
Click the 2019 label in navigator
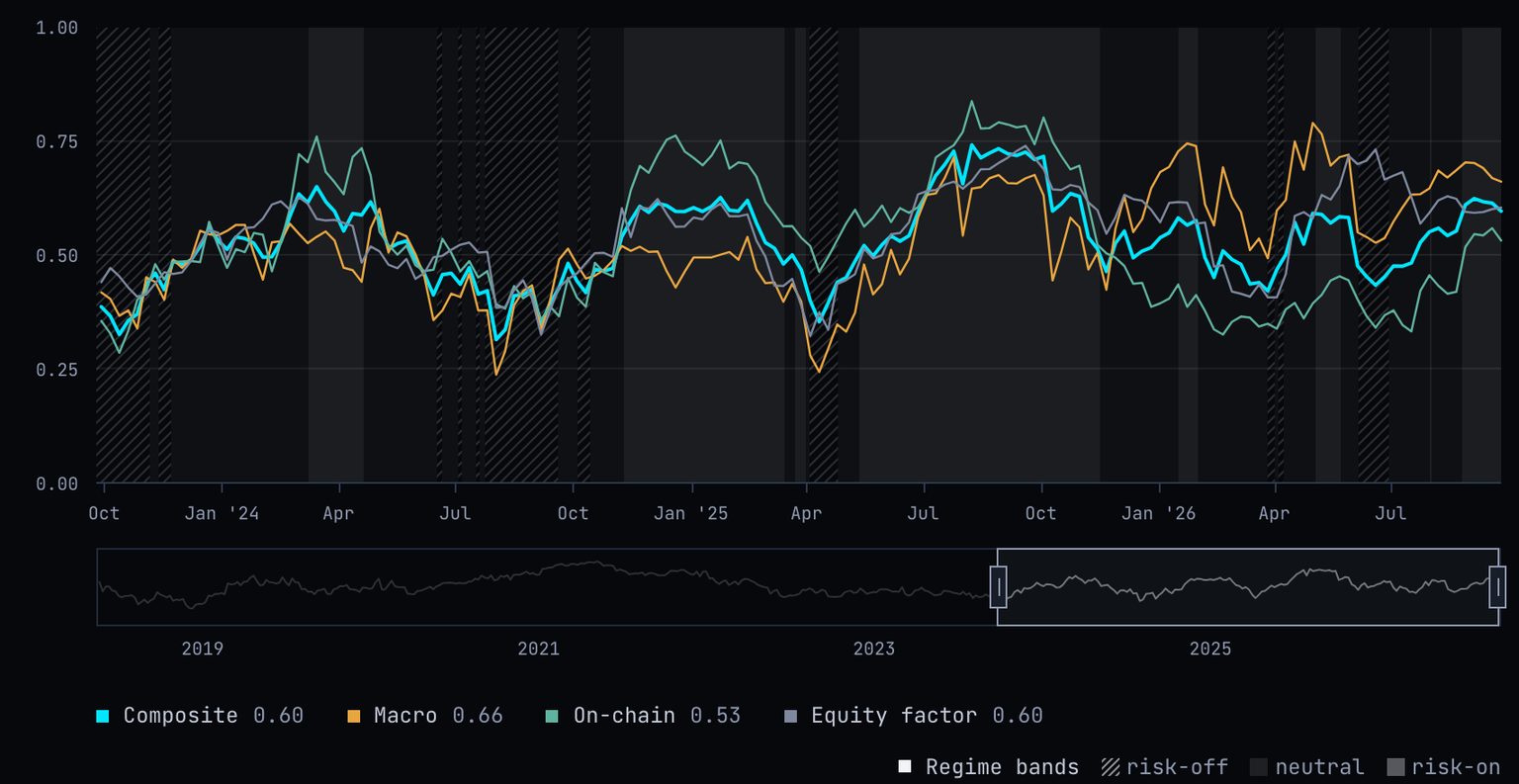point(202,649)
